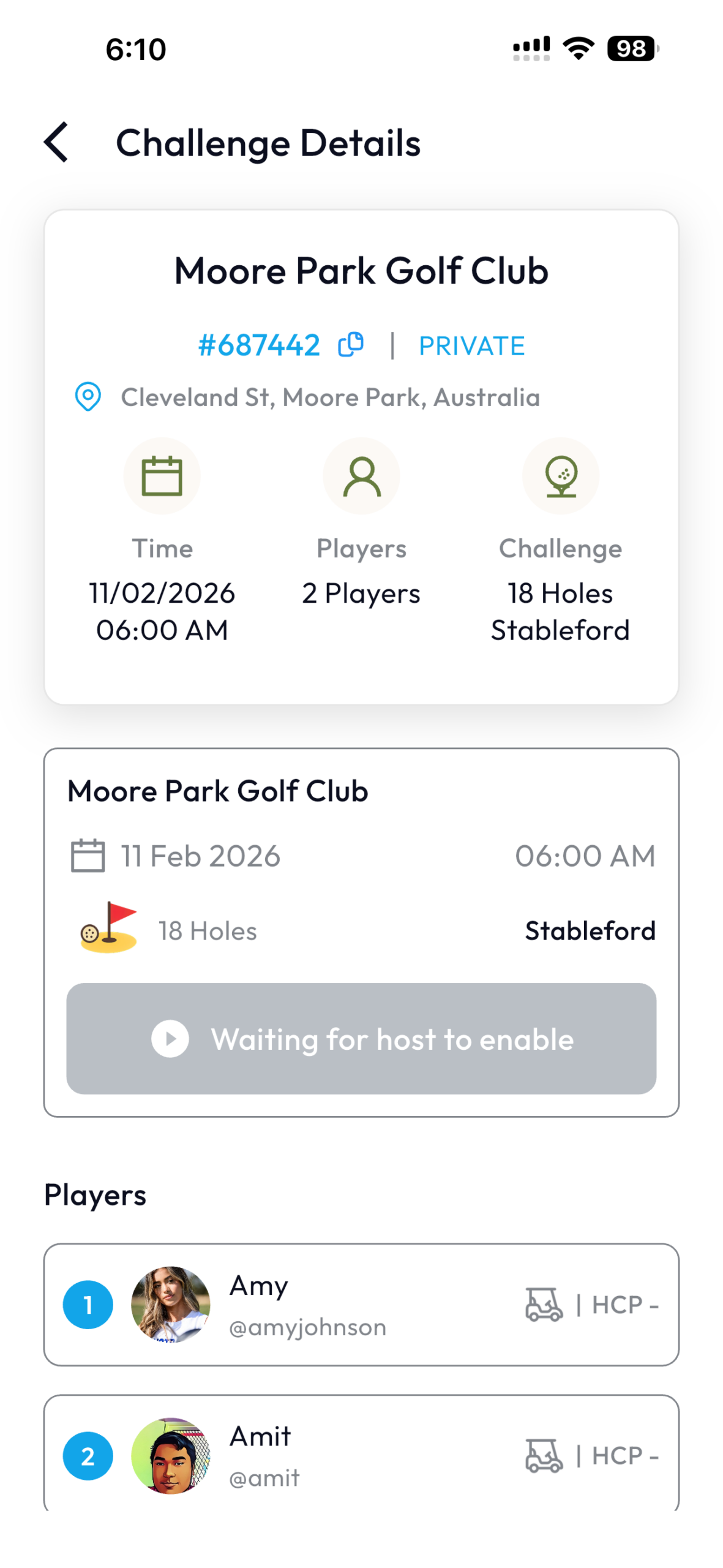Tap the golf flag icon beside 18 Holes

pyautogui.click(x=109, y=927)
